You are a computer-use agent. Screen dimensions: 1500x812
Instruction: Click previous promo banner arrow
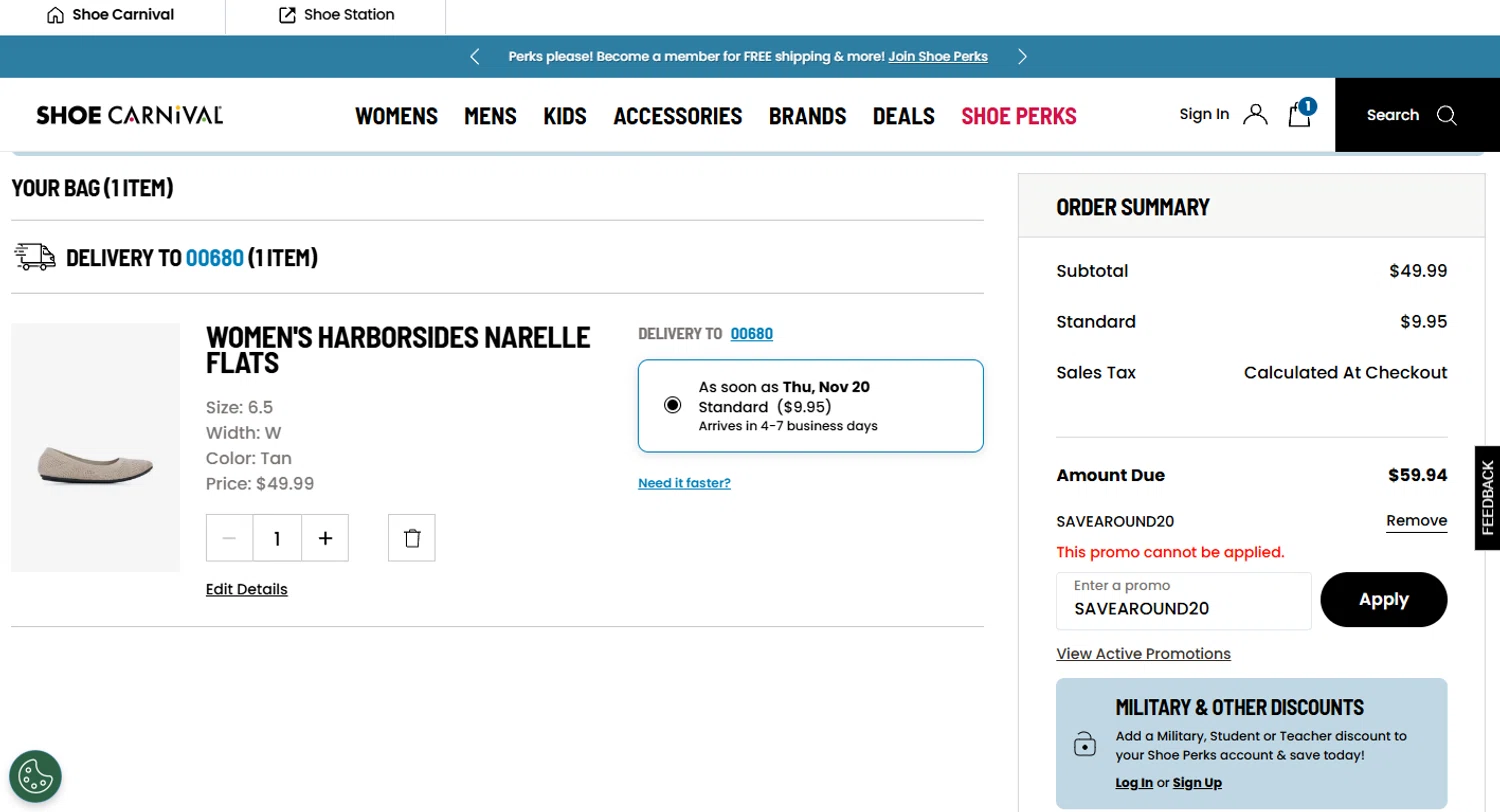tap(475, 57)
